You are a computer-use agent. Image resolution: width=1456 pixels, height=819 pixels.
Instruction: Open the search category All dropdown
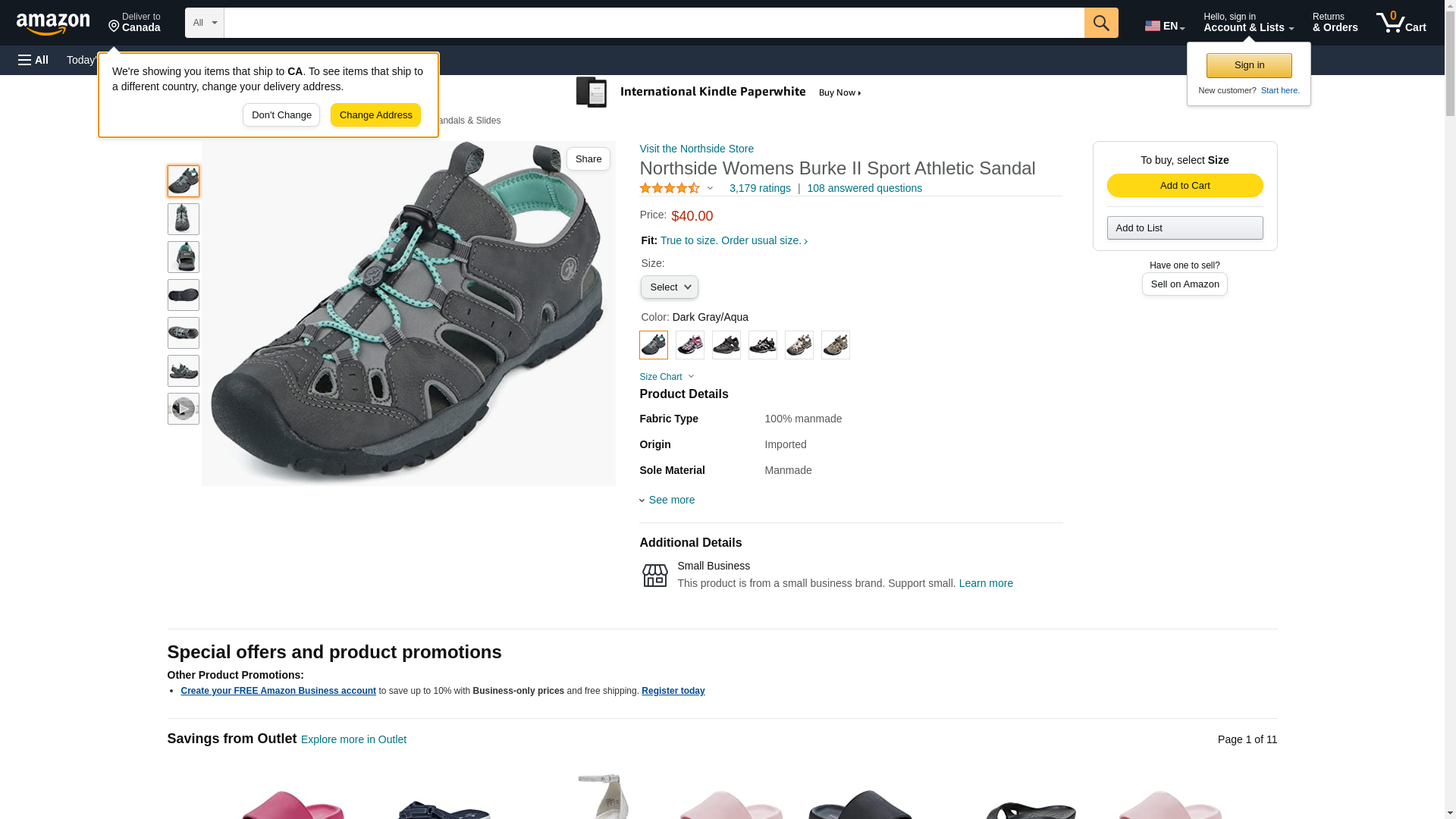click(x=204, y=23)
